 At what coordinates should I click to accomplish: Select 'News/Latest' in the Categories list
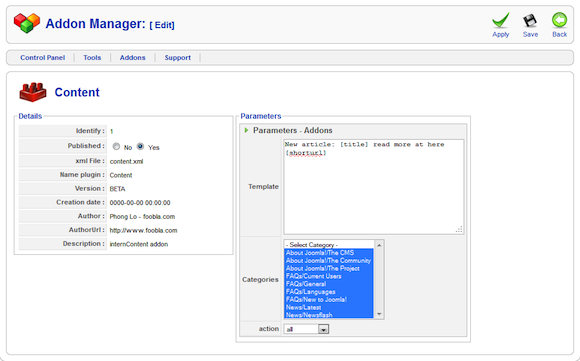tap(329, 307)
